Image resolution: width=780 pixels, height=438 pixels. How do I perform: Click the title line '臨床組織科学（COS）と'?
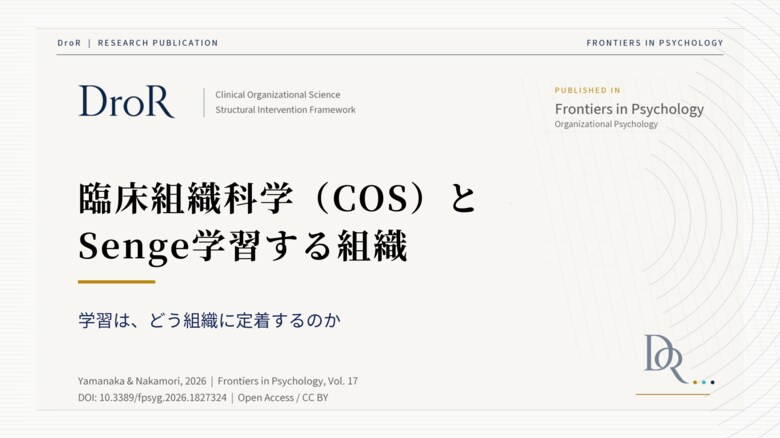pos(278,199)
